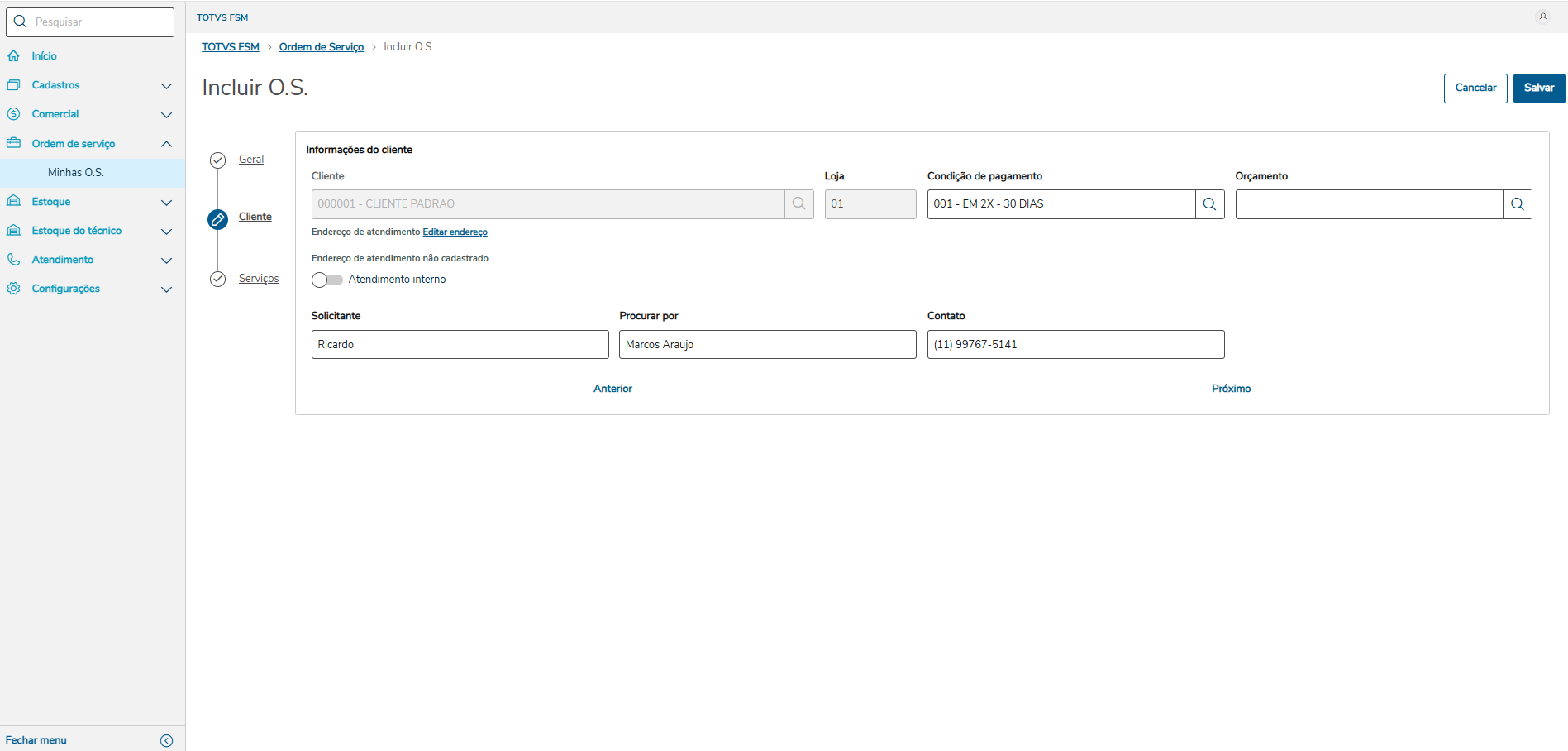Go to Próximo step
Image resolution: width=1568 pixels, height=751 pixels.
1231,389
